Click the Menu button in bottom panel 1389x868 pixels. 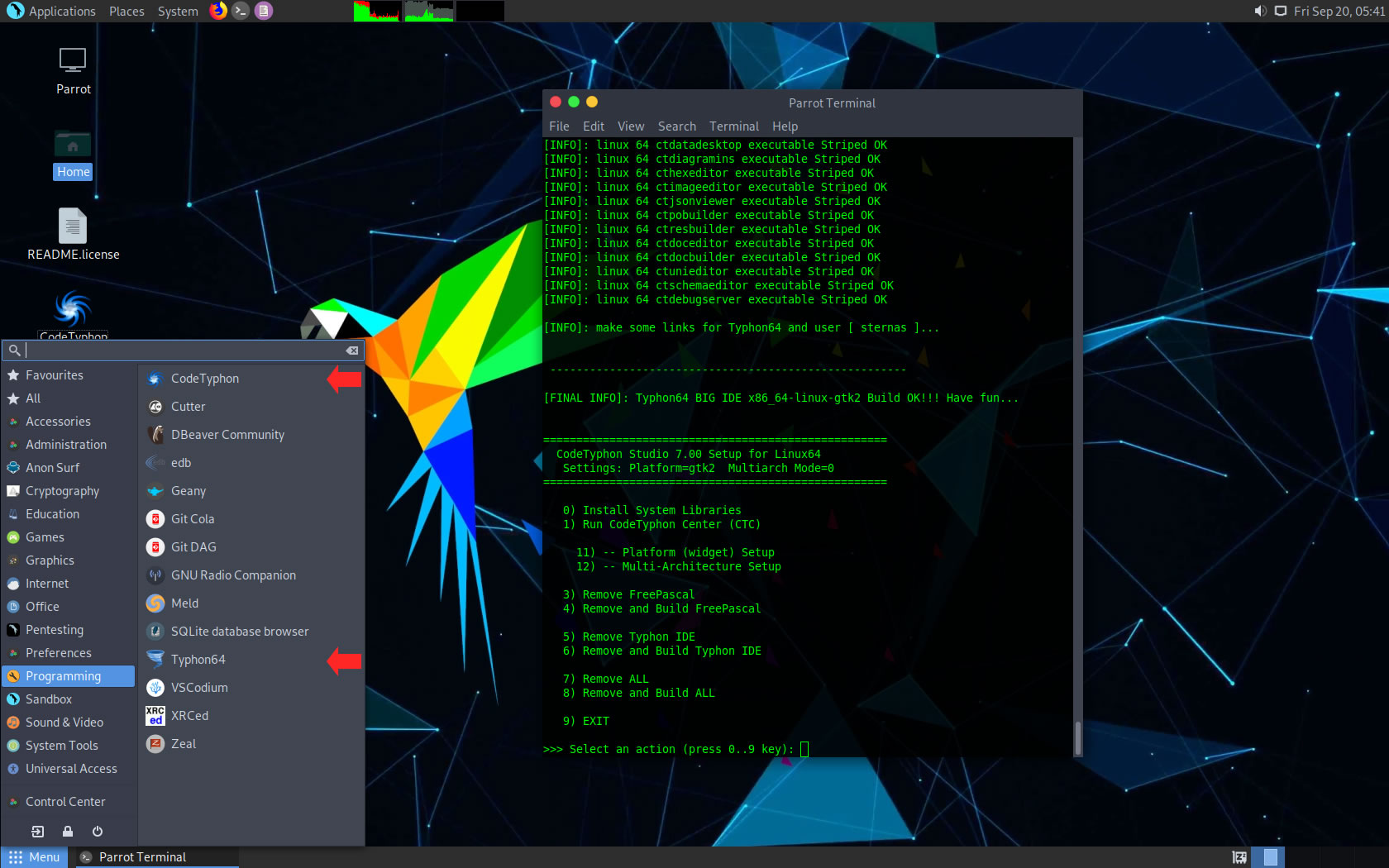point(34,857)
